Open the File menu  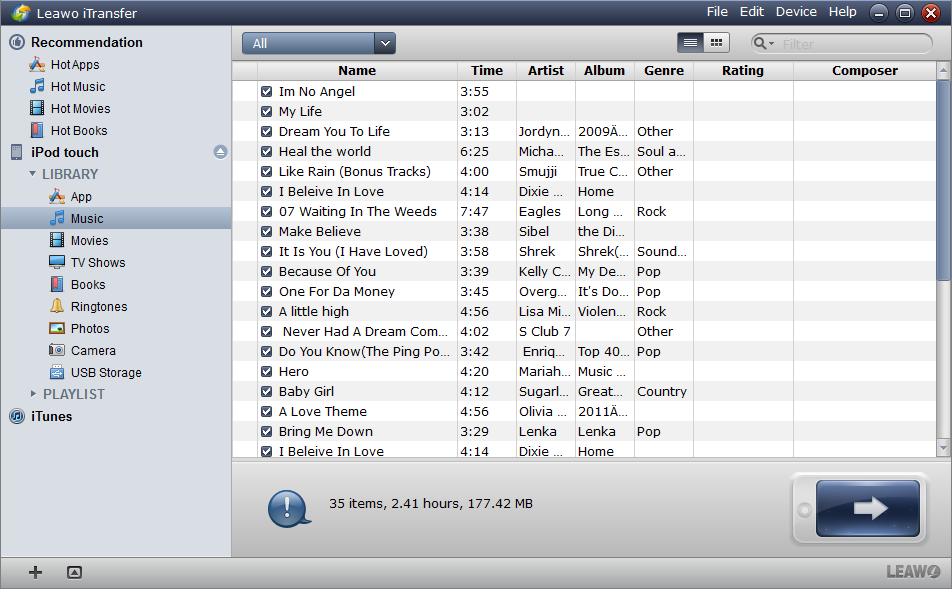(x=717, y=12)
